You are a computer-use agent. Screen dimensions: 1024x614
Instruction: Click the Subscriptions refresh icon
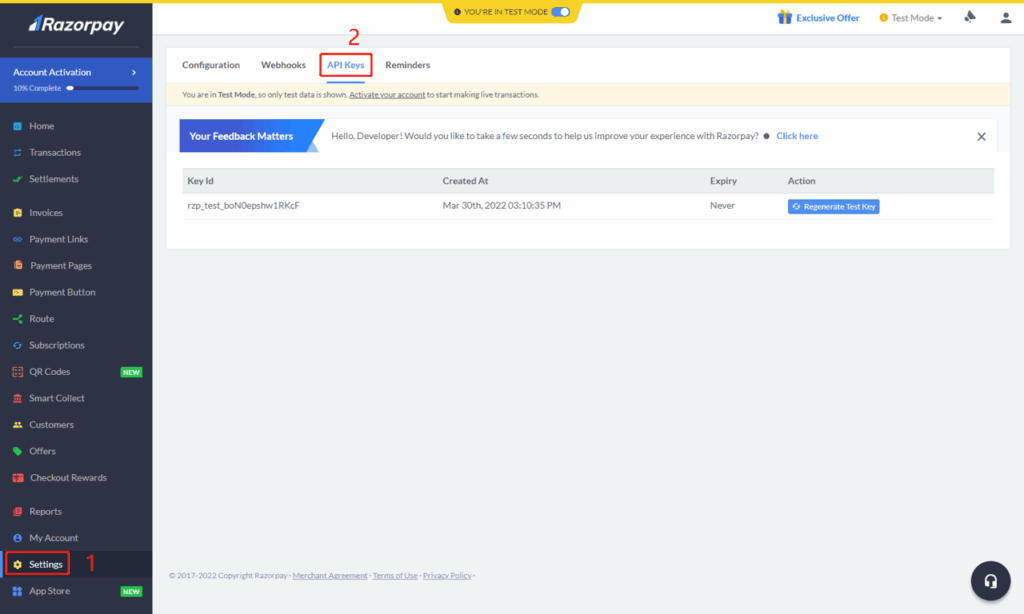coord(17,346)
